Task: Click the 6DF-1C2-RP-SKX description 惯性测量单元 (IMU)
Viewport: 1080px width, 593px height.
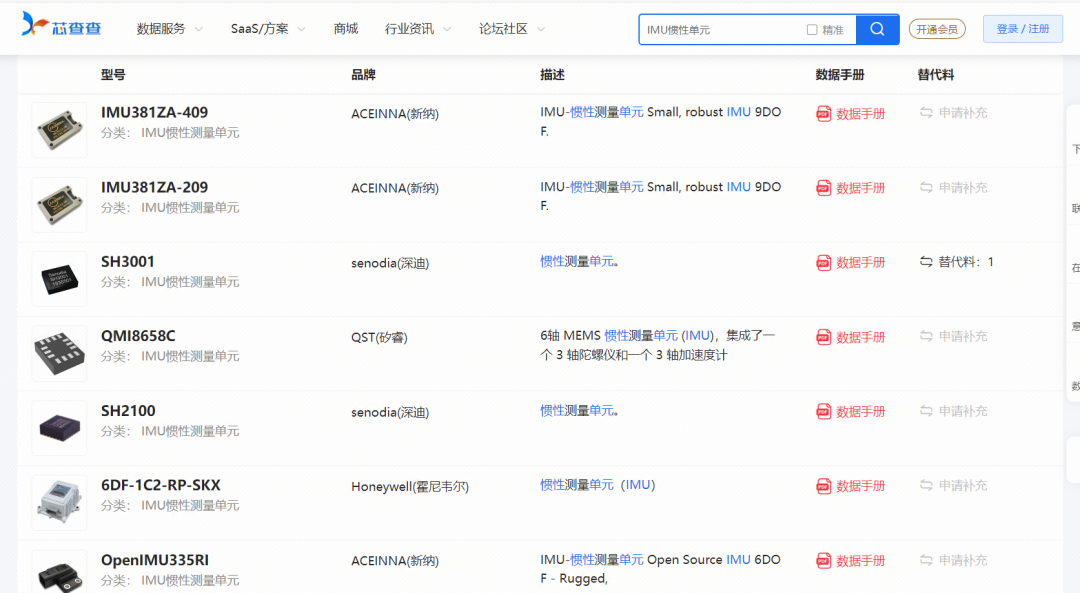Action: pos(597,485)
